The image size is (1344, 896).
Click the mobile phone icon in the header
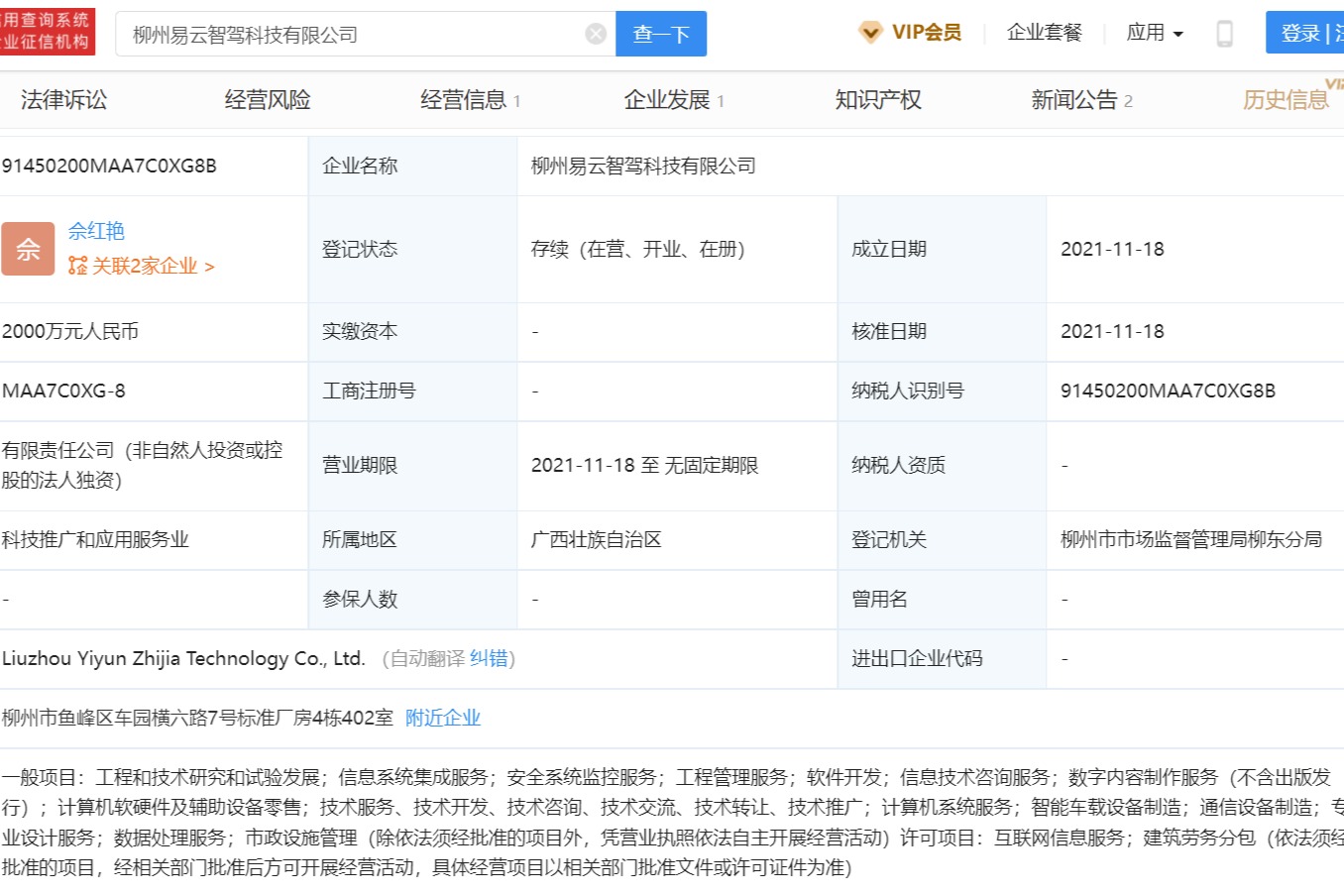coord(1226,32)
